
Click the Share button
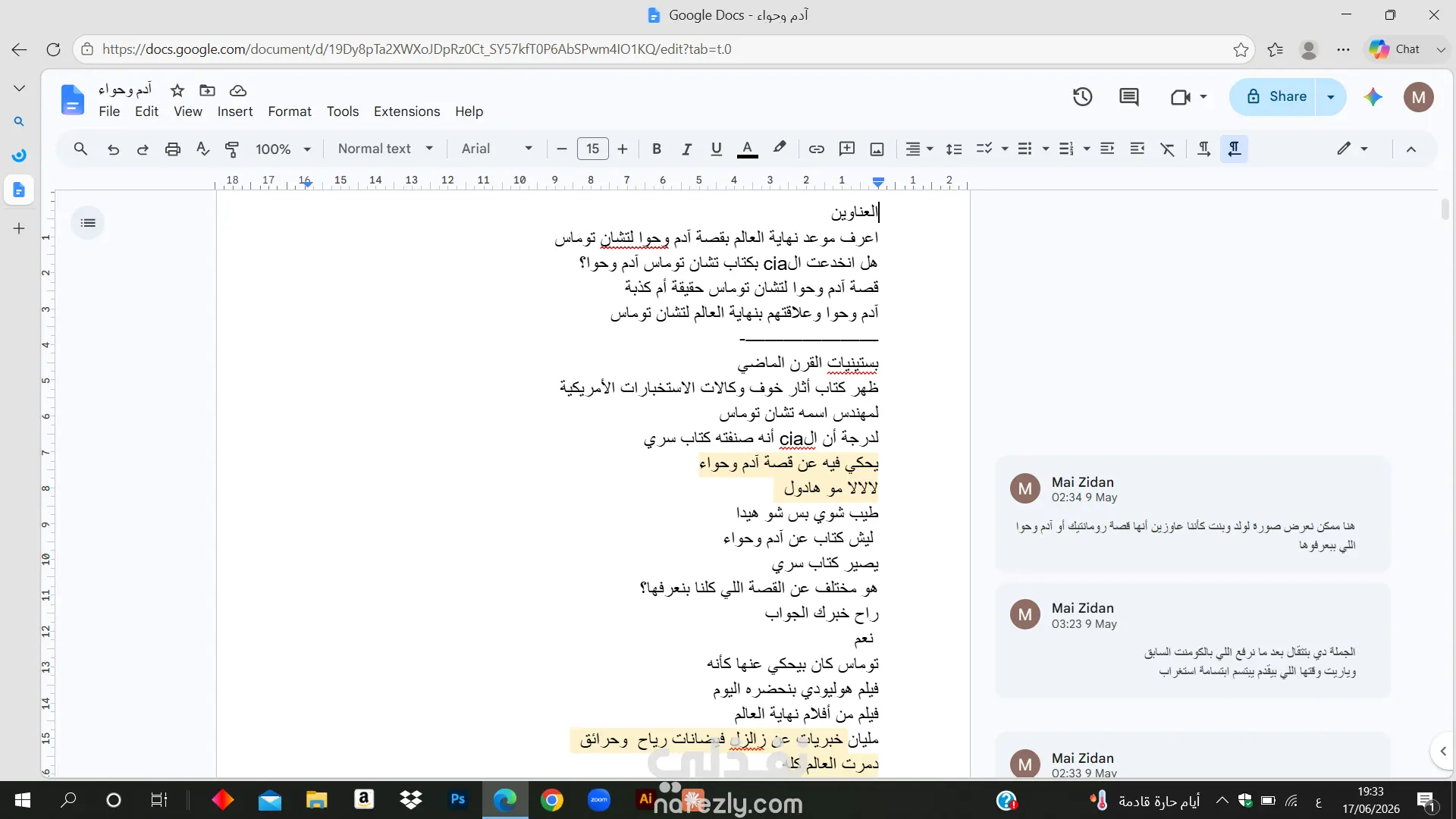coord(1274,96)
